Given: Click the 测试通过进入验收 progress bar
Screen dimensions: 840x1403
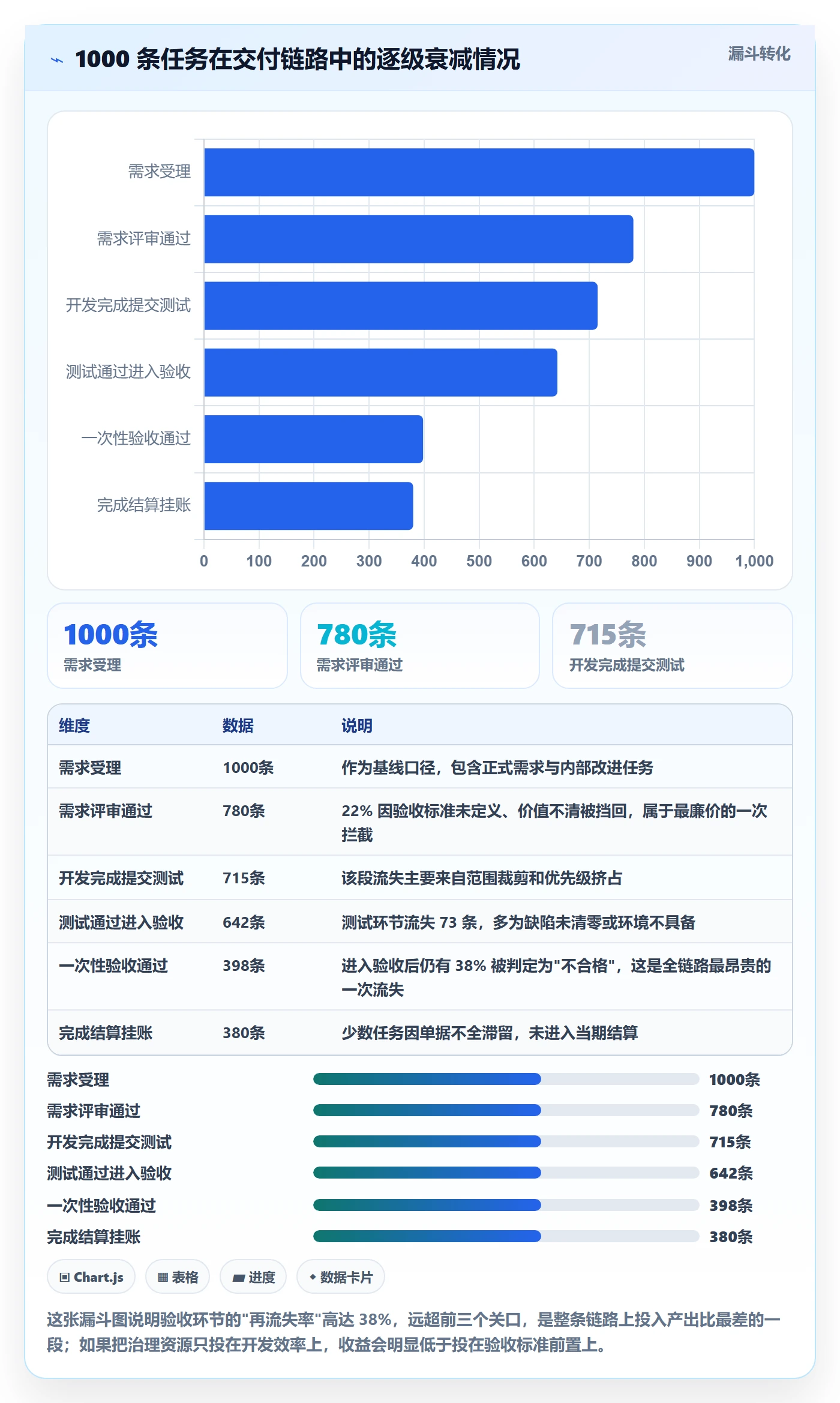Looking at the screenshot, I should click(x=506, y=1173).
